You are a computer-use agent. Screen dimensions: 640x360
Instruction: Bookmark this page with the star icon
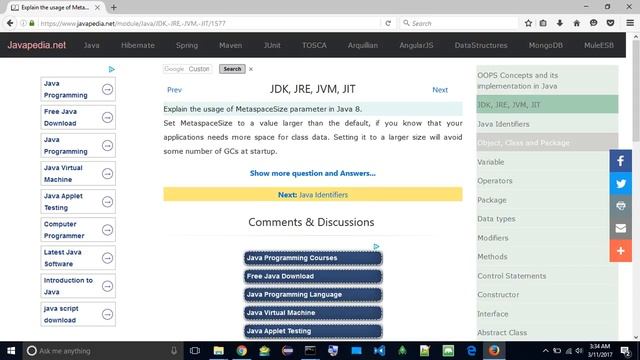528,23
